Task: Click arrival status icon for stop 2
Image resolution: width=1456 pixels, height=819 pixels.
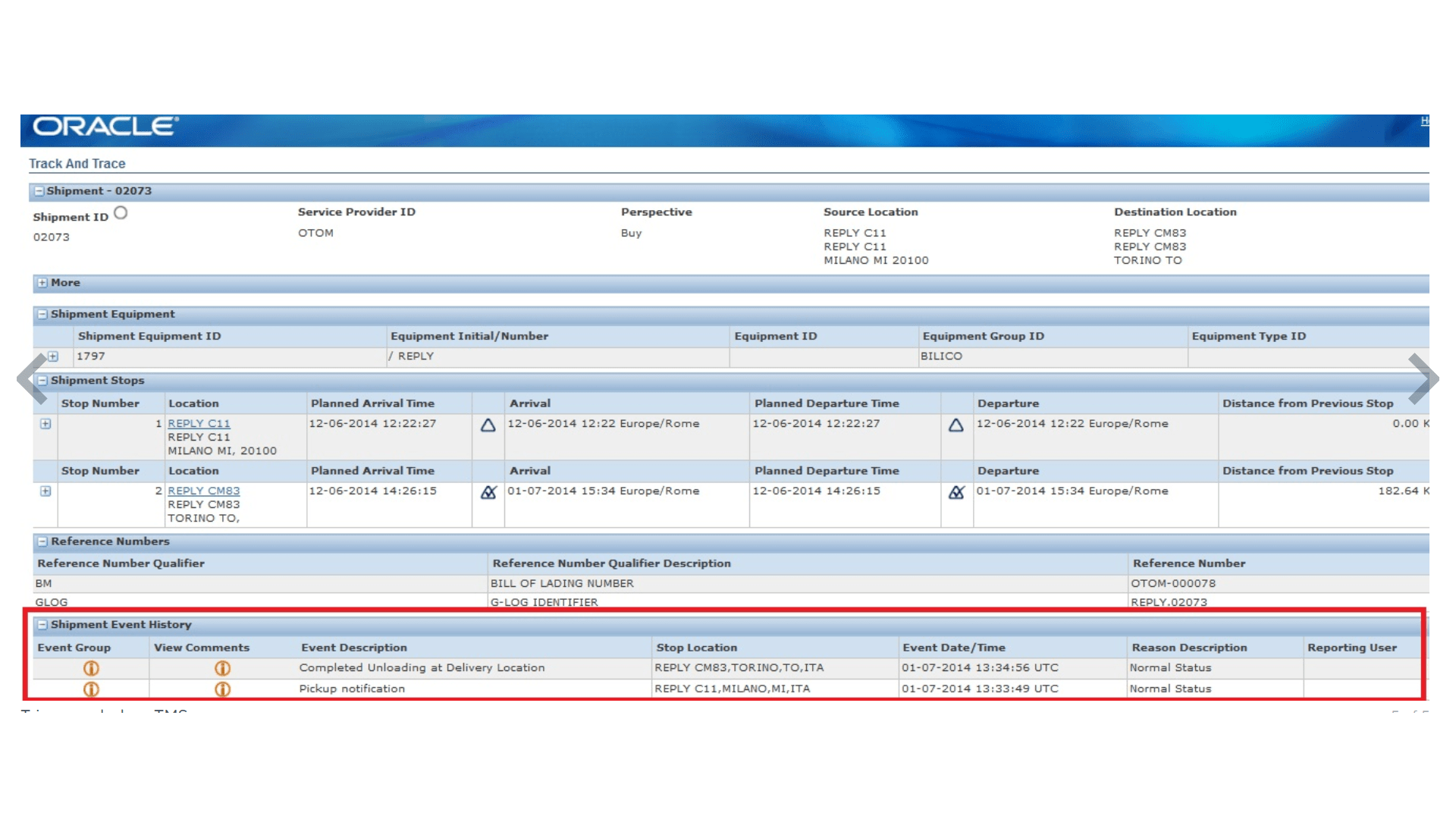Action: pos(488,492)
